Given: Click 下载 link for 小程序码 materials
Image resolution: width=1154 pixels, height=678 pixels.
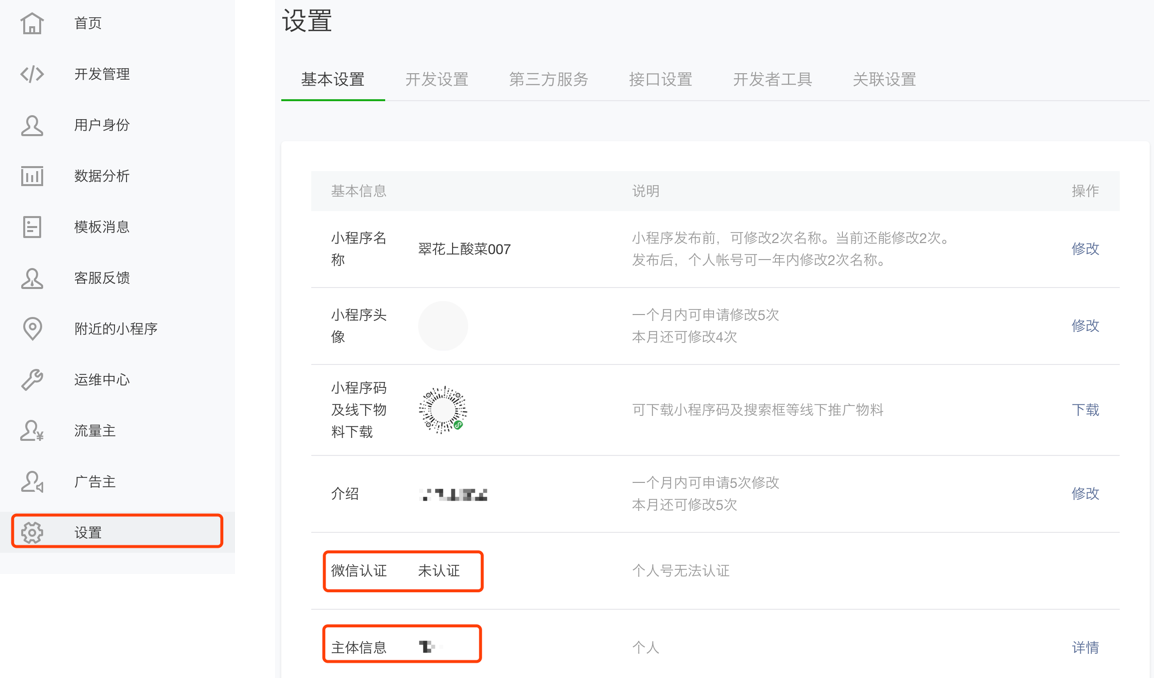Looking at the screenshot, I should pos(1085,410).
